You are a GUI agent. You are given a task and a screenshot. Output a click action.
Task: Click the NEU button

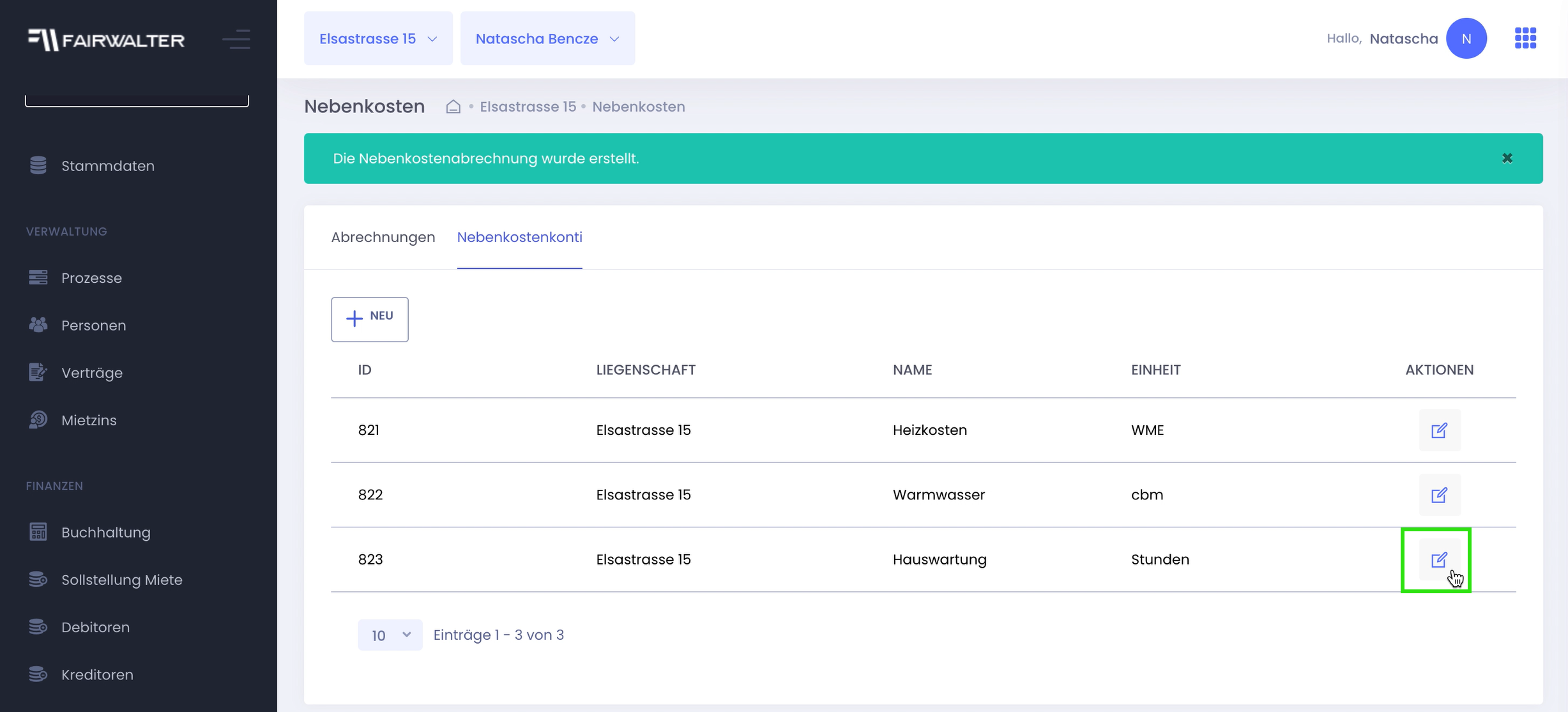pos(370,319)
